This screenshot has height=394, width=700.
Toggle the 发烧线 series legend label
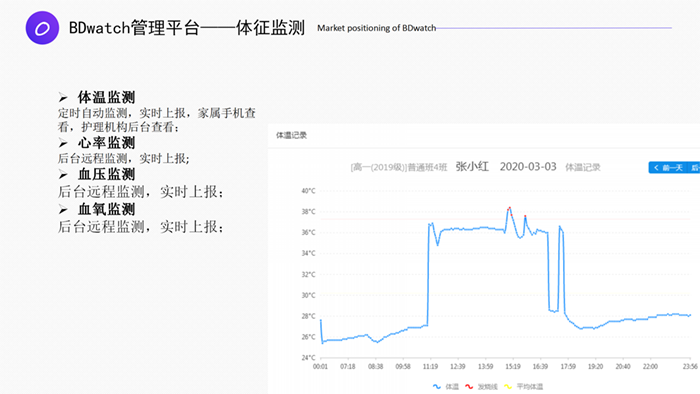(488, 386)
